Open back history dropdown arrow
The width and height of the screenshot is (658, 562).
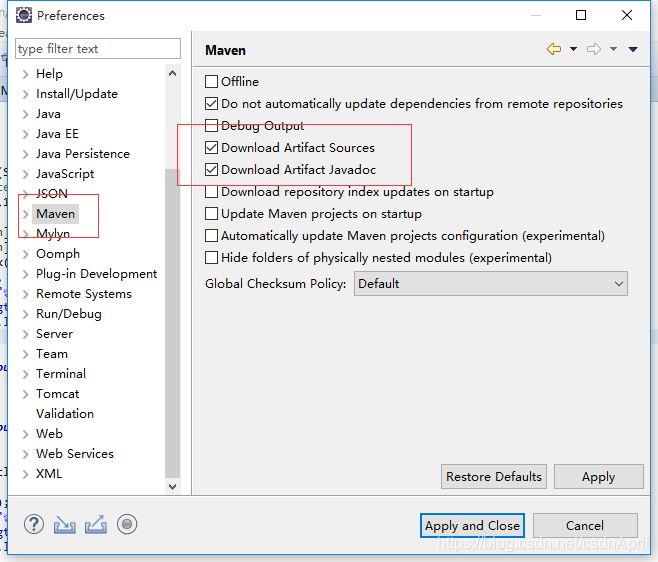point(573,49)
